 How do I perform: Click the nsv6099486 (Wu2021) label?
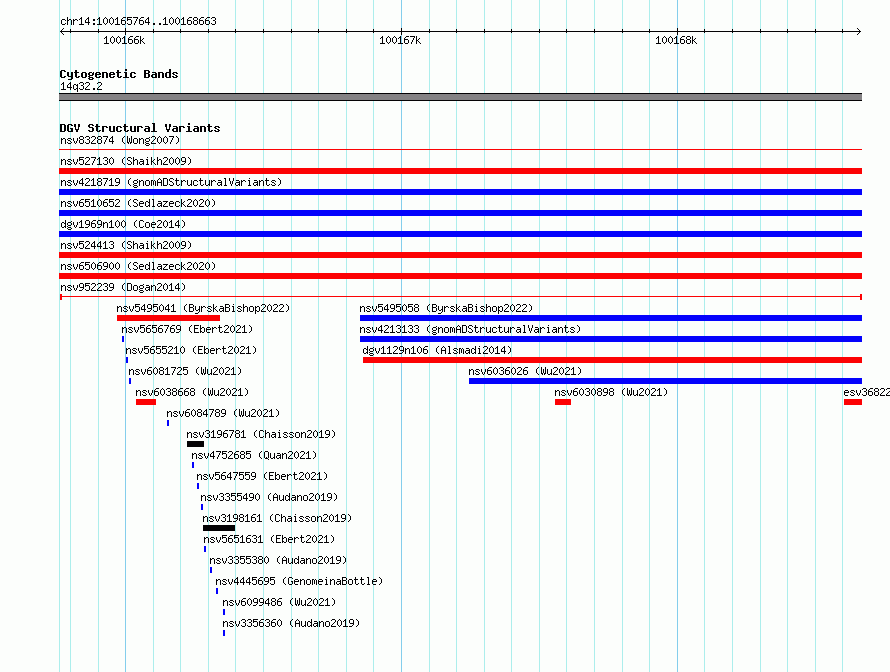(279, 602)
